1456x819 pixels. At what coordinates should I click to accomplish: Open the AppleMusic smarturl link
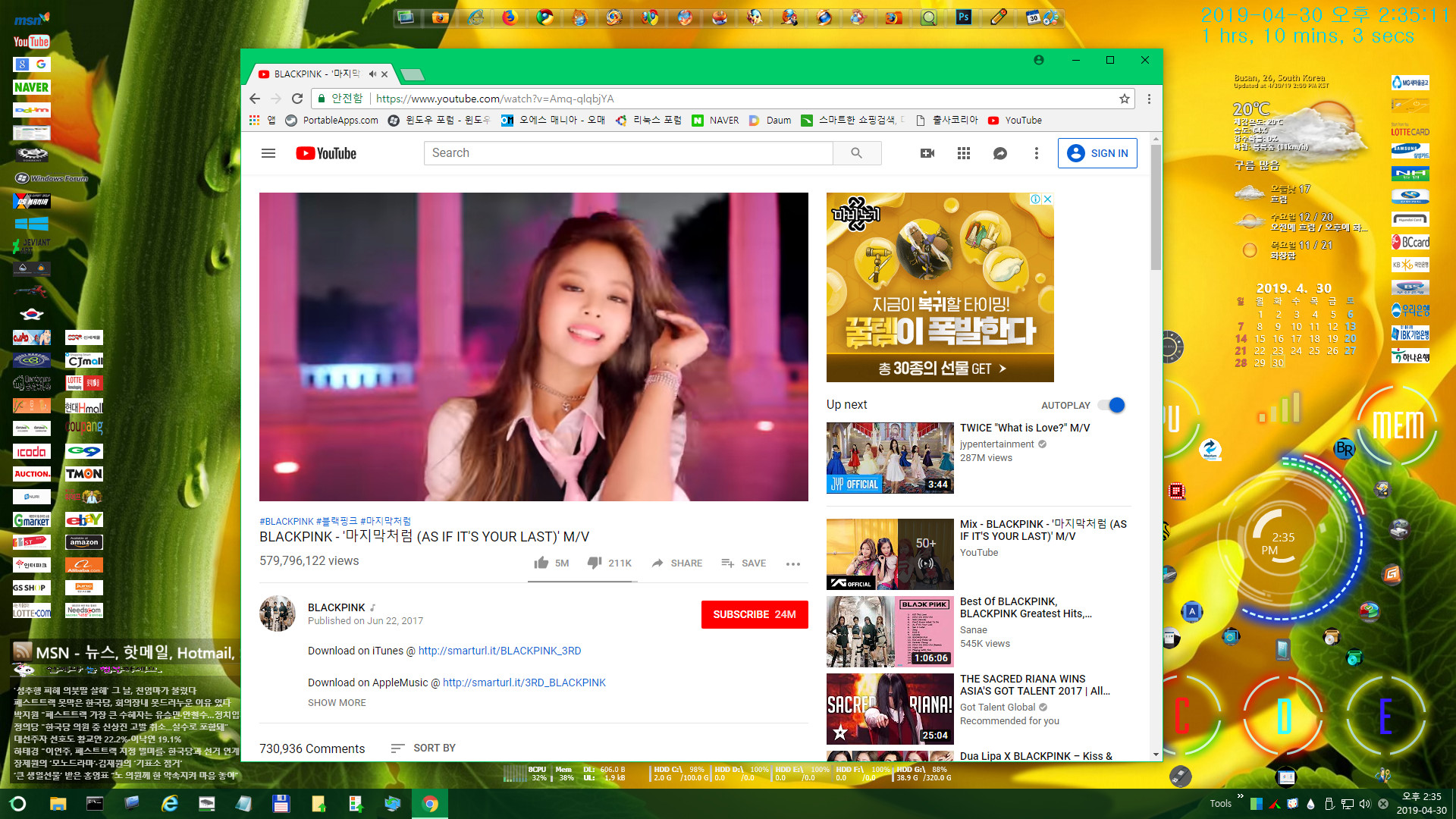click(x=524, y=682)
